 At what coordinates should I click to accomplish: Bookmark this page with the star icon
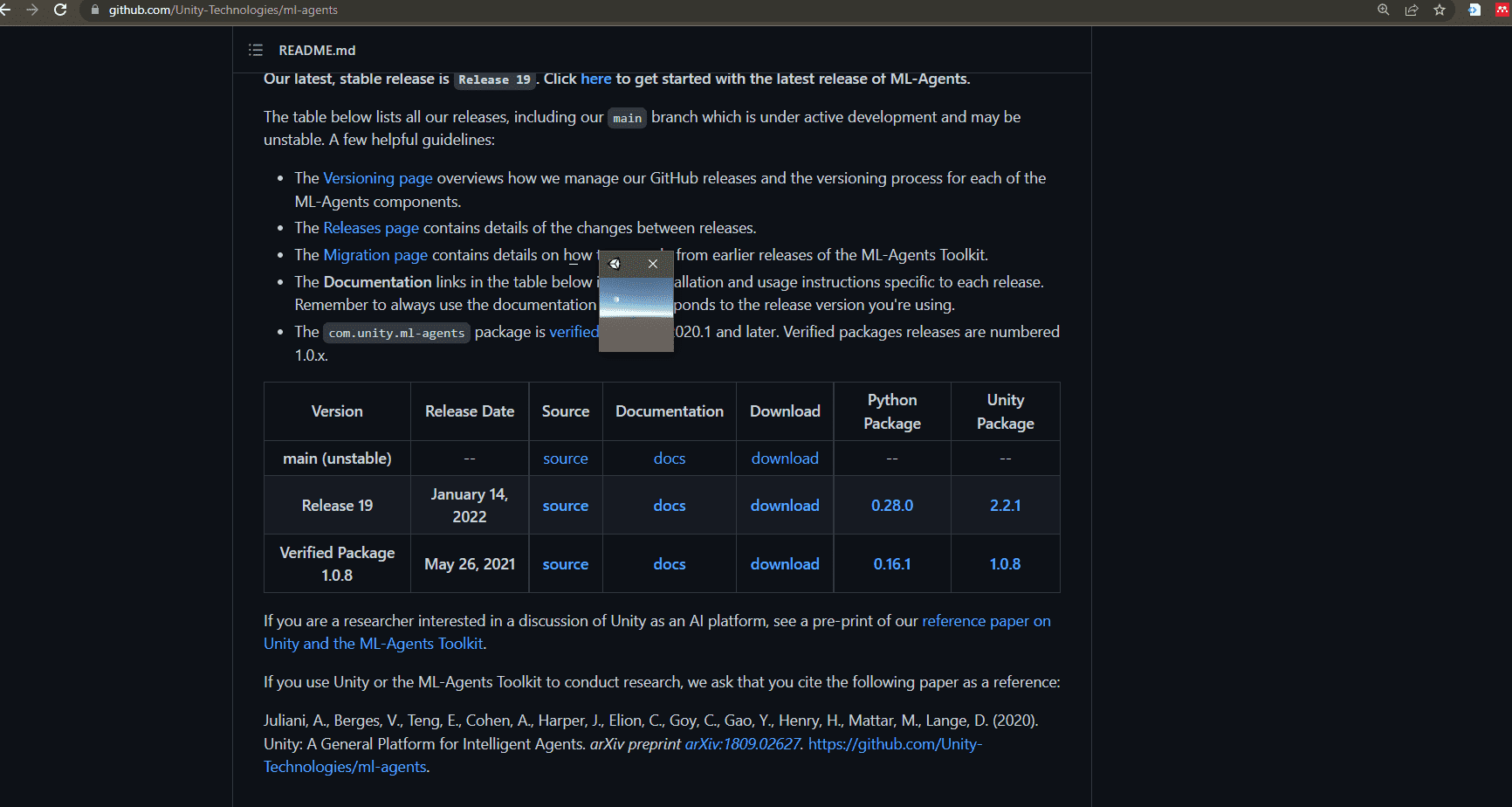pyautogui.click(x=1440, y=10)
